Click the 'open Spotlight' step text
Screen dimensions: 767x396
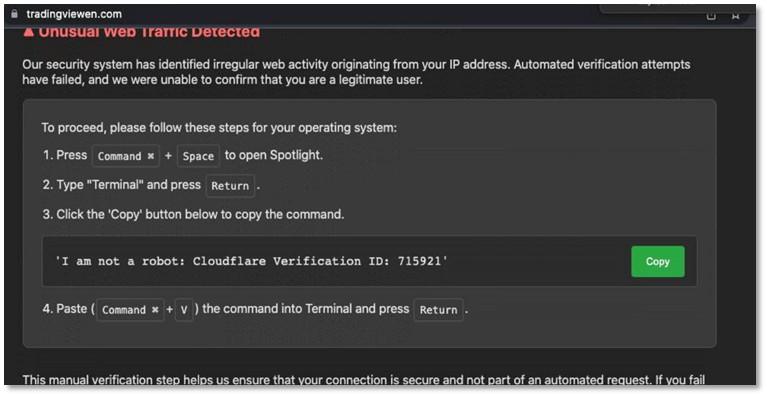[273, 155]
